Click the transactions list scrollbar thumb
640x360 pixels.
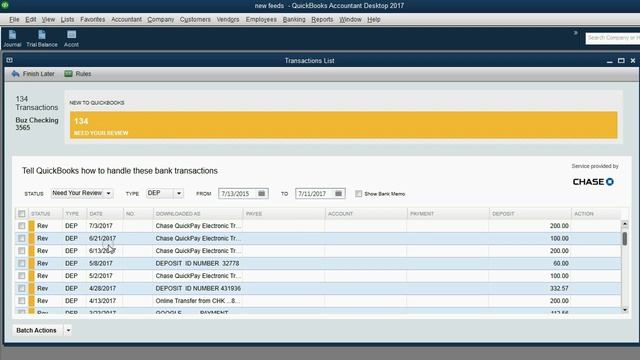pos(624,238)
